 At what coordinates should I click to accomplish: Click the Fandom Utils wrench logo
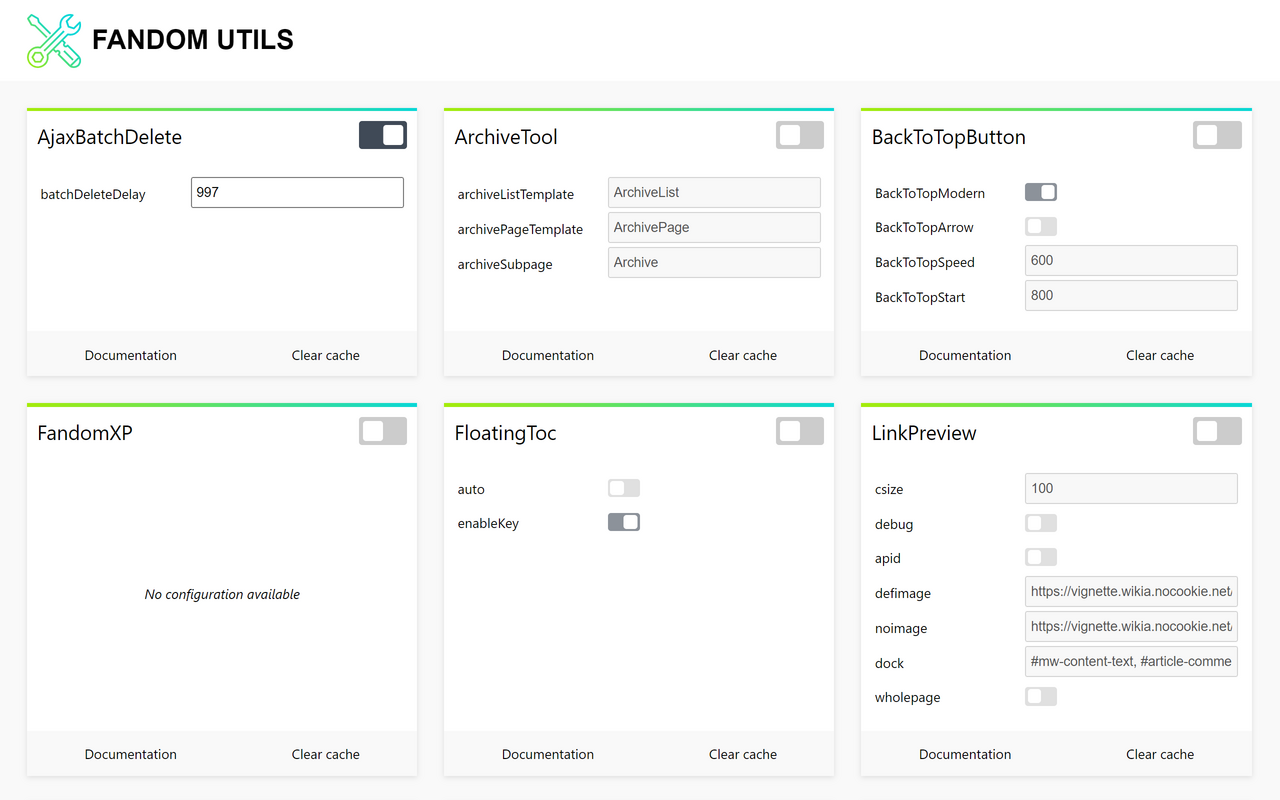pyautogui.click(x=54, y=41)
